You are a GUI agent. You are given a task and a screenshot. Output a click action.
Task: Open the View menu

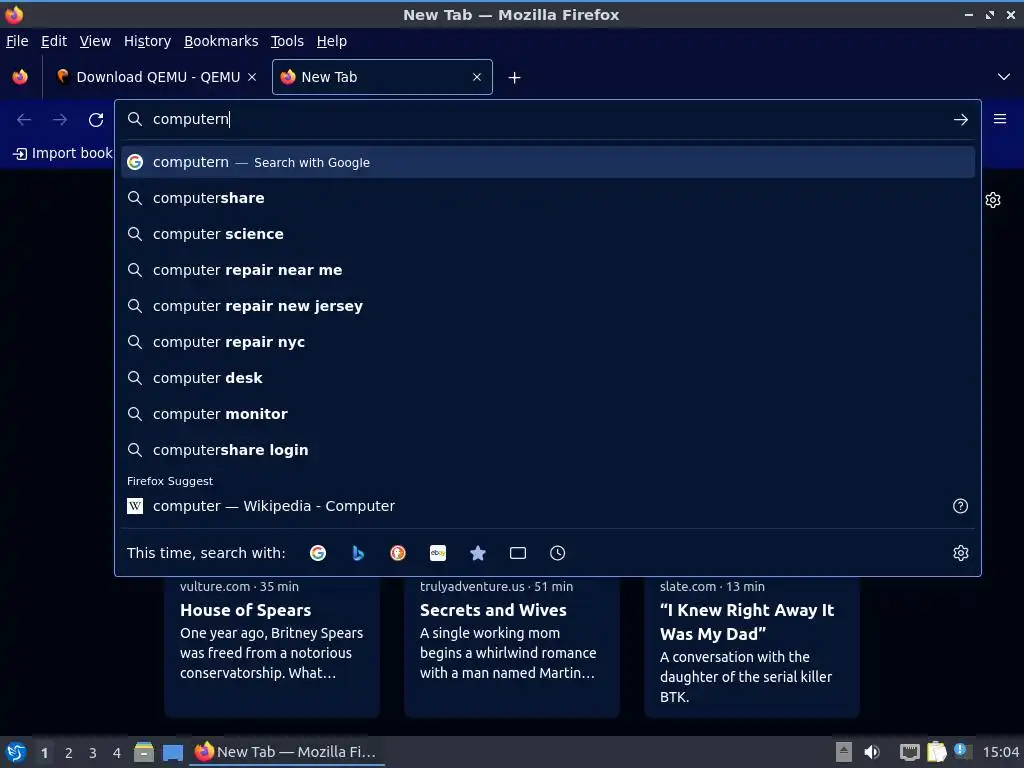point(95,41)
